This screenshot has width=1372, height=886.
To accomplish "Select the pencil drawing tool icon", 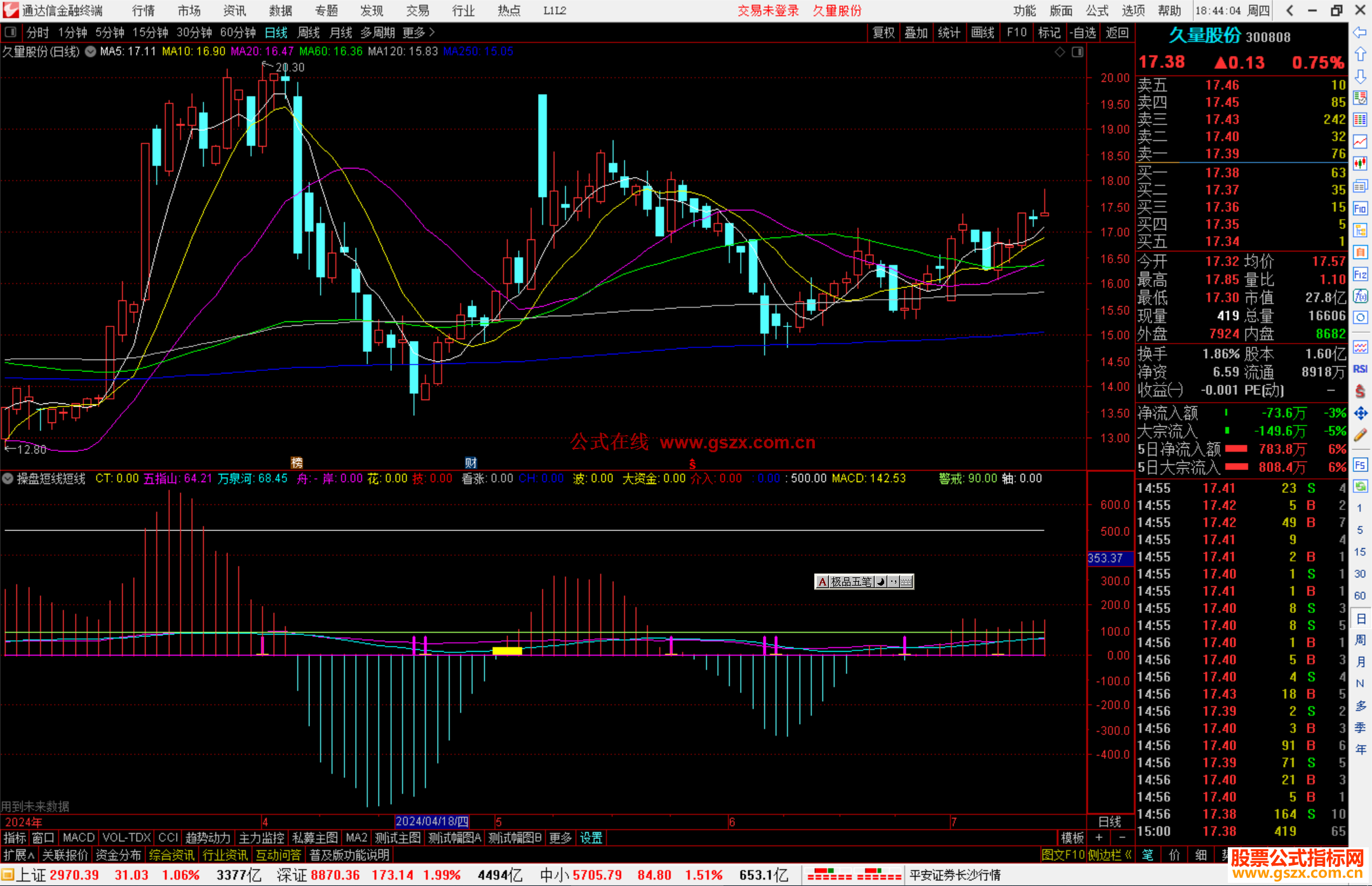I will point(1360,435).
